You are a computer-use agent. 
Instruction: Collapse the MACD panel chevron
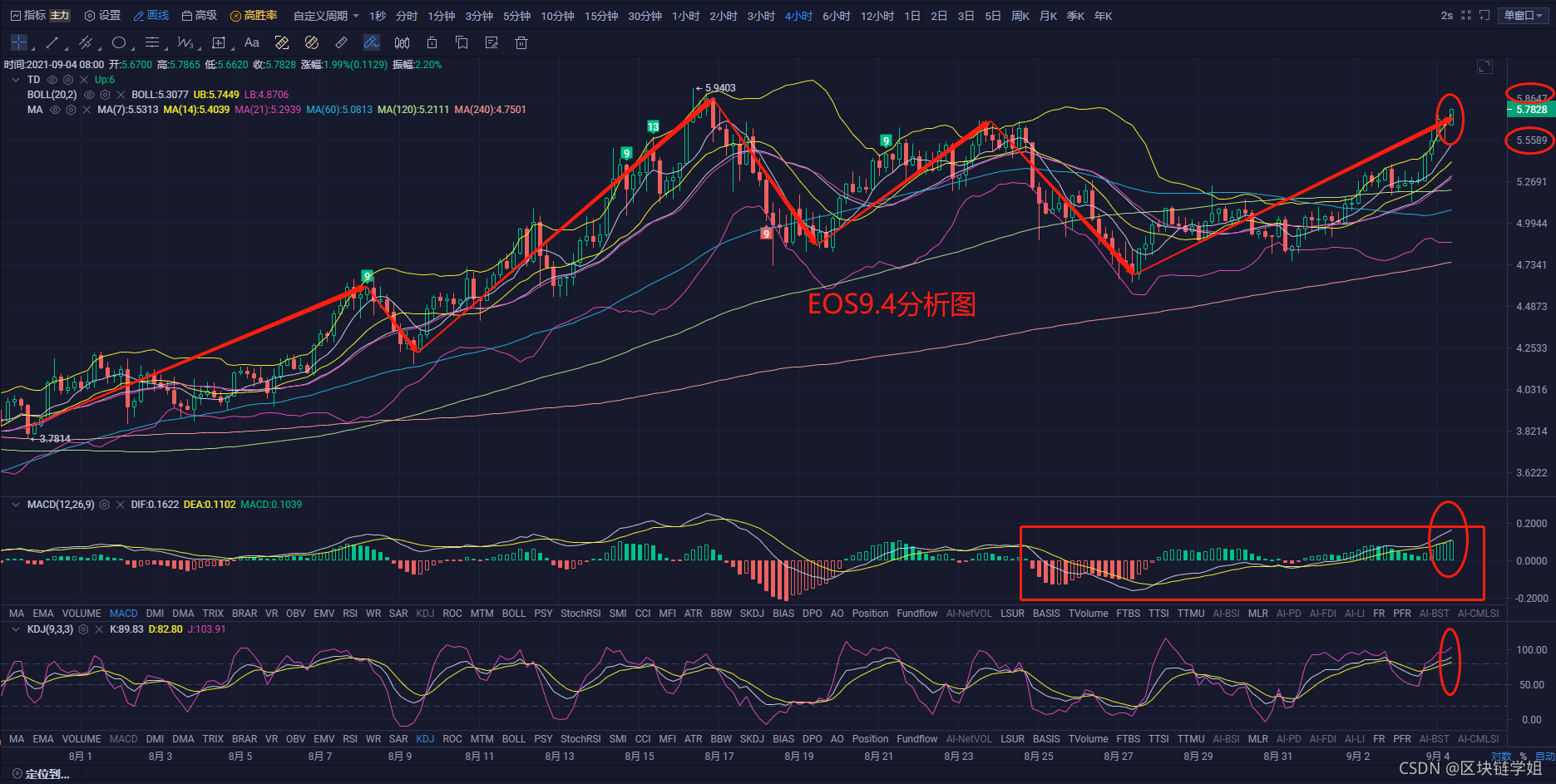16,505
